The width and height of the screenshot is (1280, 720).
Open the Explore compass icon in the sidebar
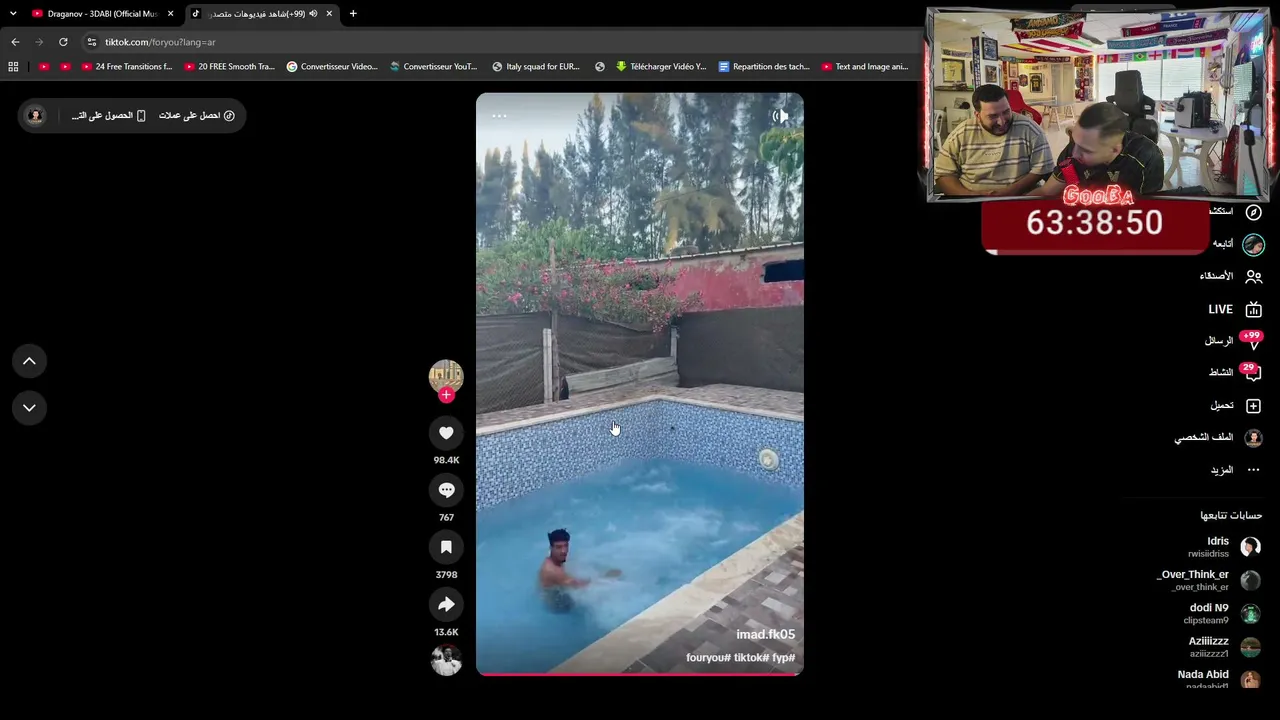coord(1253,212)
